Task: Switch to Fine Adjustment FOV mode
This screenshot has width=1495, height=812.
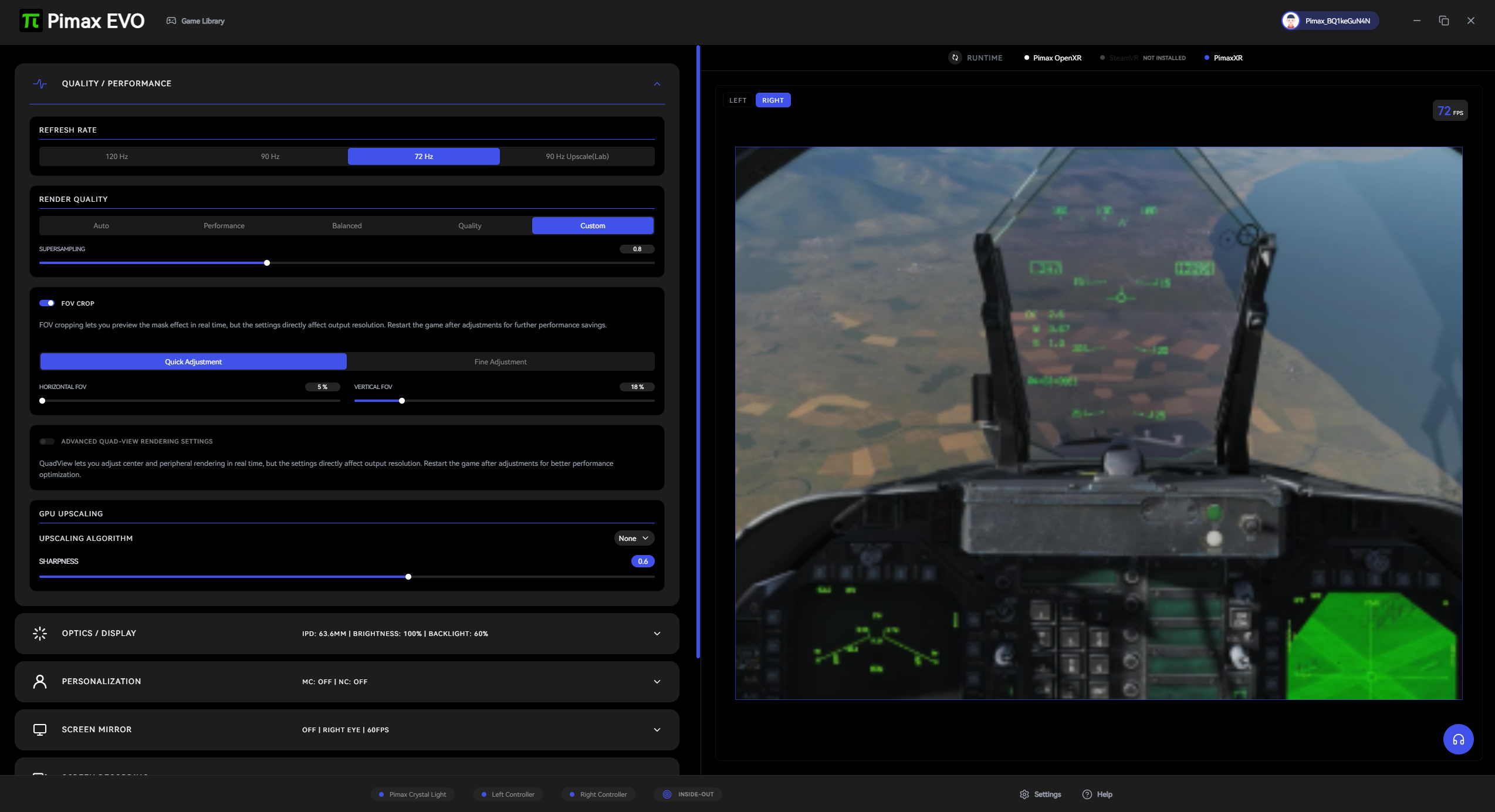Action: pos(500,362)
